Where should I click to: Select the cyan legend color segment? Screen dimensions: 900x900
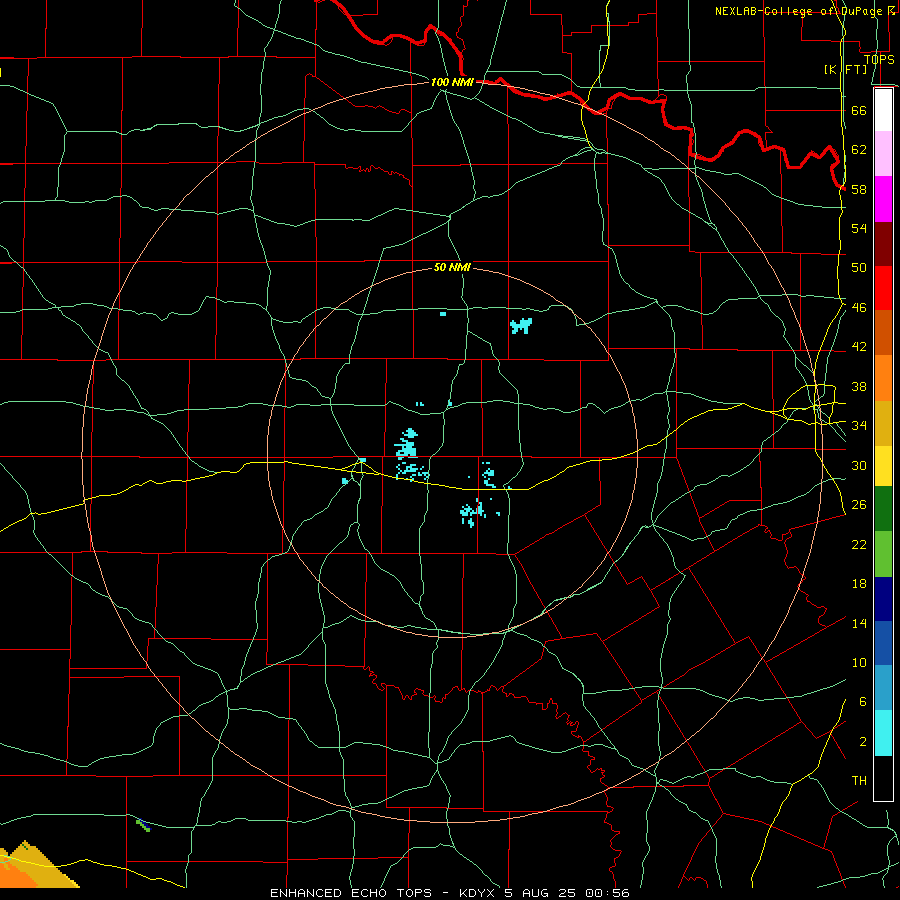tap(883, 733)
